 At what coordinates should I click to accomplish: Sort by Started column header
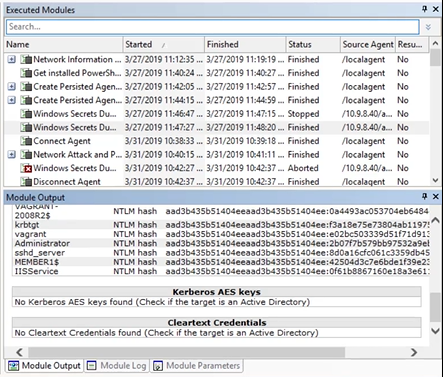[163, 45]
